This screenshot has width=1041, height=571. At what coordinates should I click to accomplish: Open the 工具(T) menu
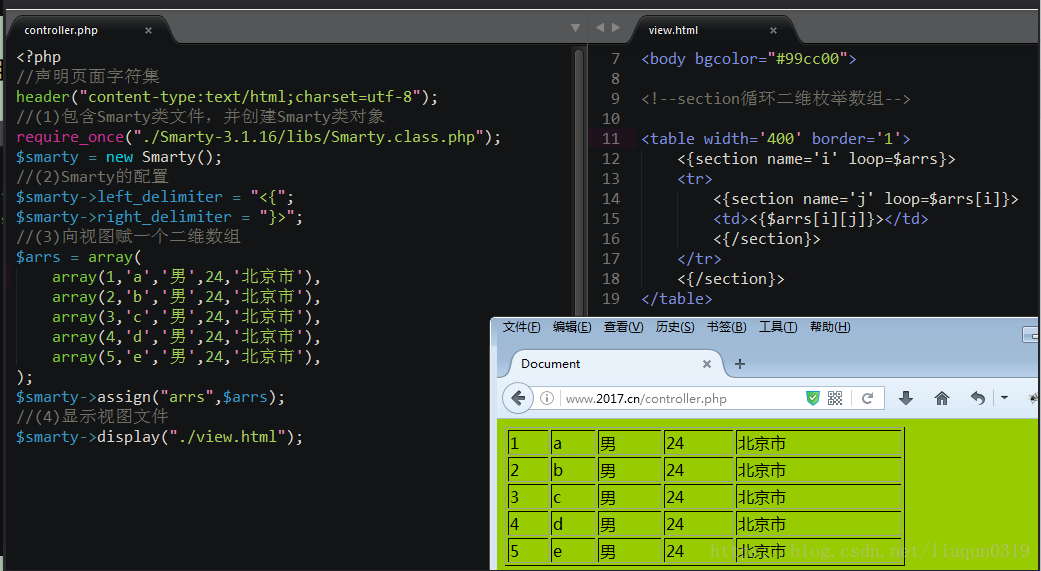point(777,327)
